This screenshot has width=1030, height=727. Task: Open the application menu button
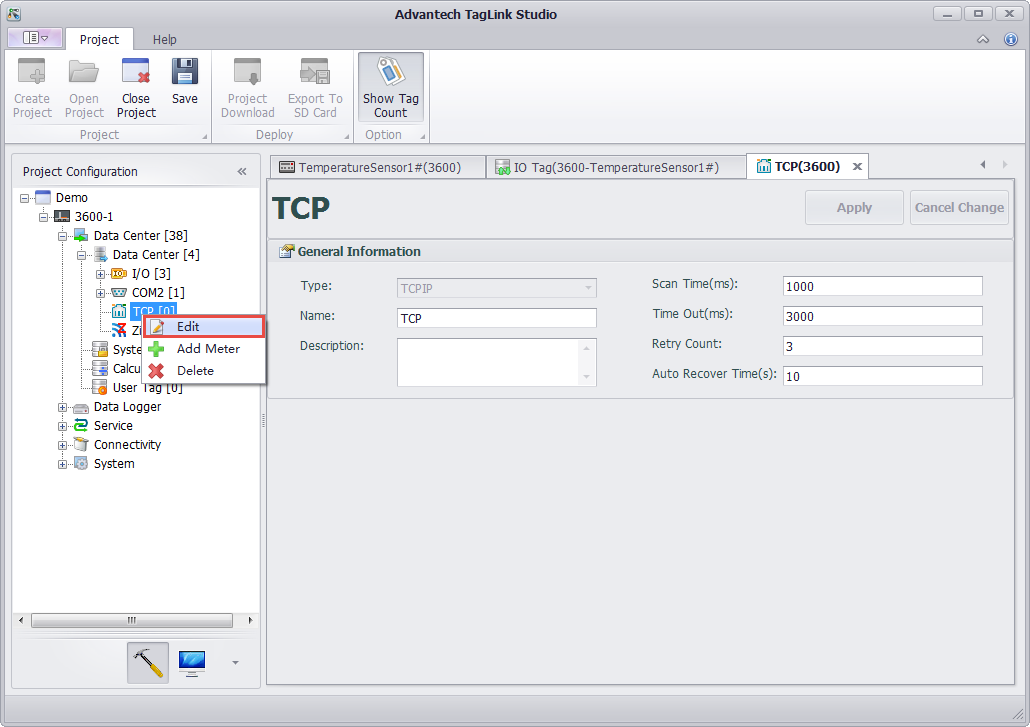[35, 38]
